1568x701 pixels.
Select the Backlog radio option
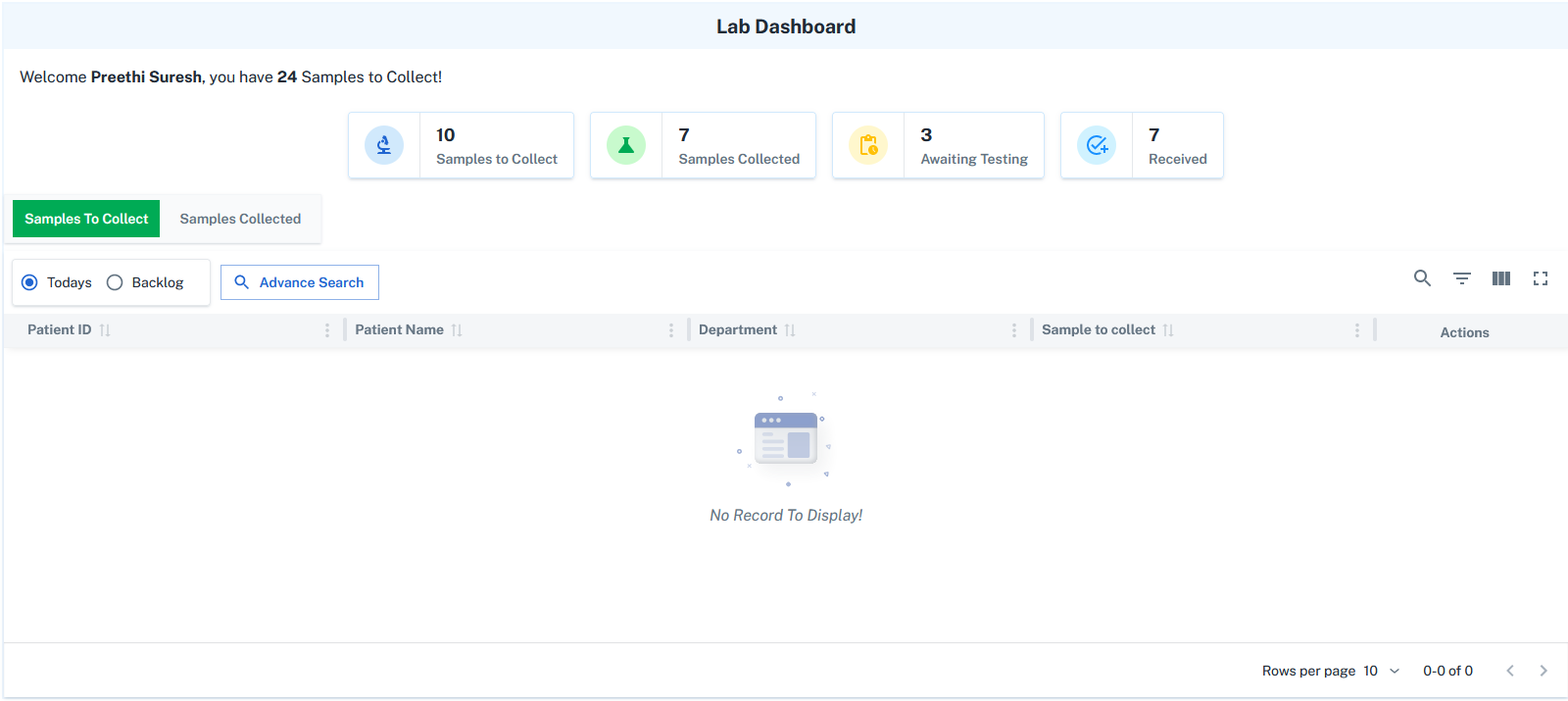pos(115,282)
